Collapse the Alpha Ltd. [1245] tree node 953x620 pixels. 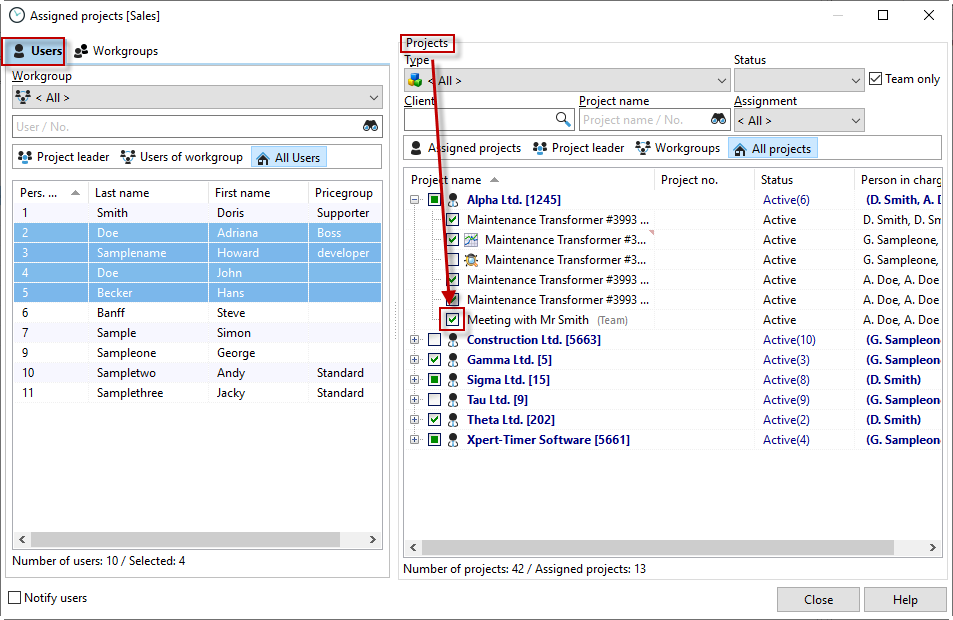pos(415,200)
